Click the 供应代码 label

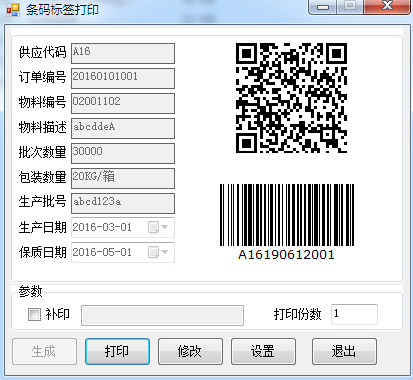[x=42, y=52]
